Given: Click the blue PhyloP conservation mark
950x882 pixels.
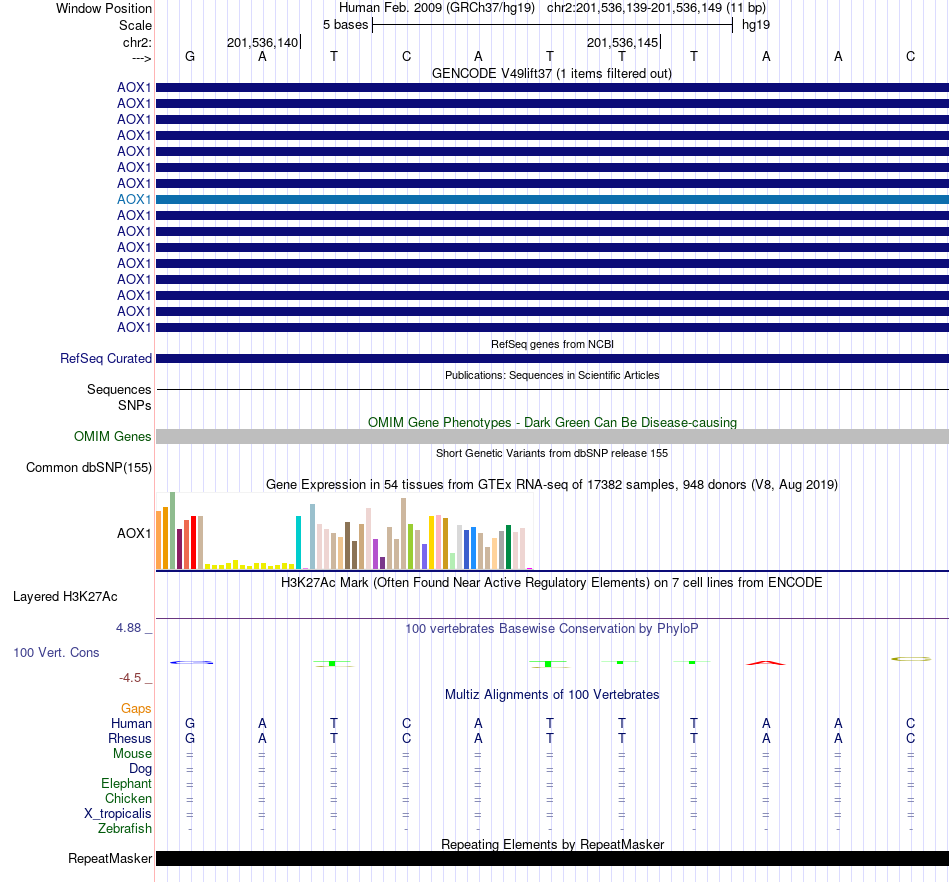Looking at the screenshot, I should click(191, 663).
